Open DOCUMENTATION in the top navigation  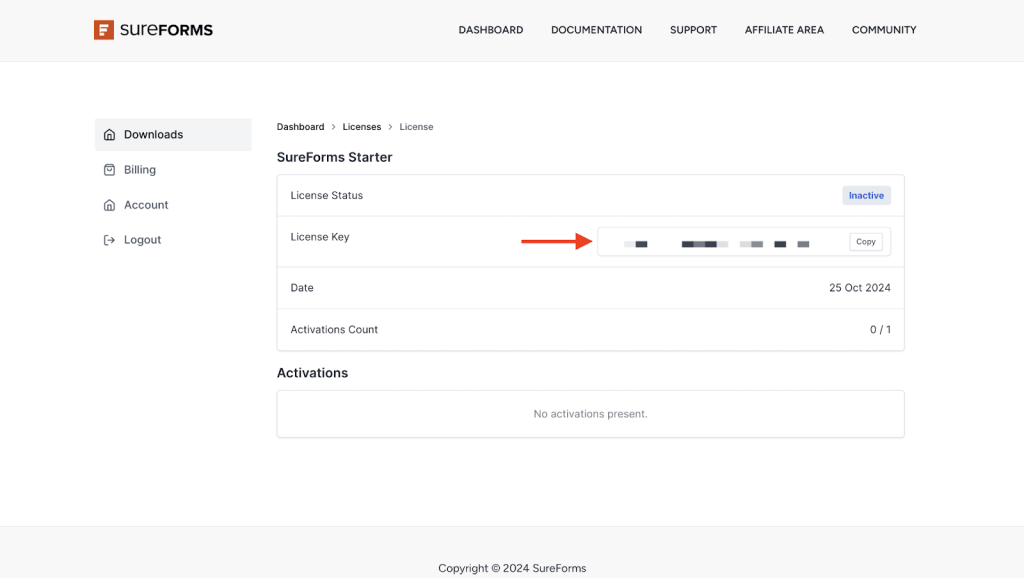tap(596, 30)
